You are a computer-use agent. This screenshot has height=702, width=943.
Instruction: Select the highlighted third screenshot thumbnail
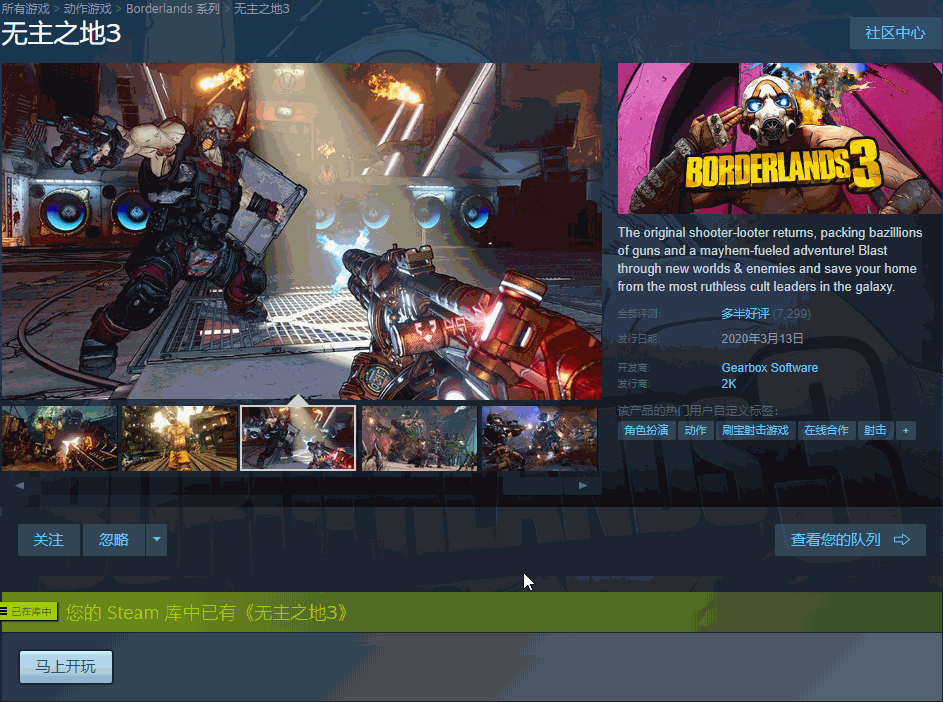(298, 438)
